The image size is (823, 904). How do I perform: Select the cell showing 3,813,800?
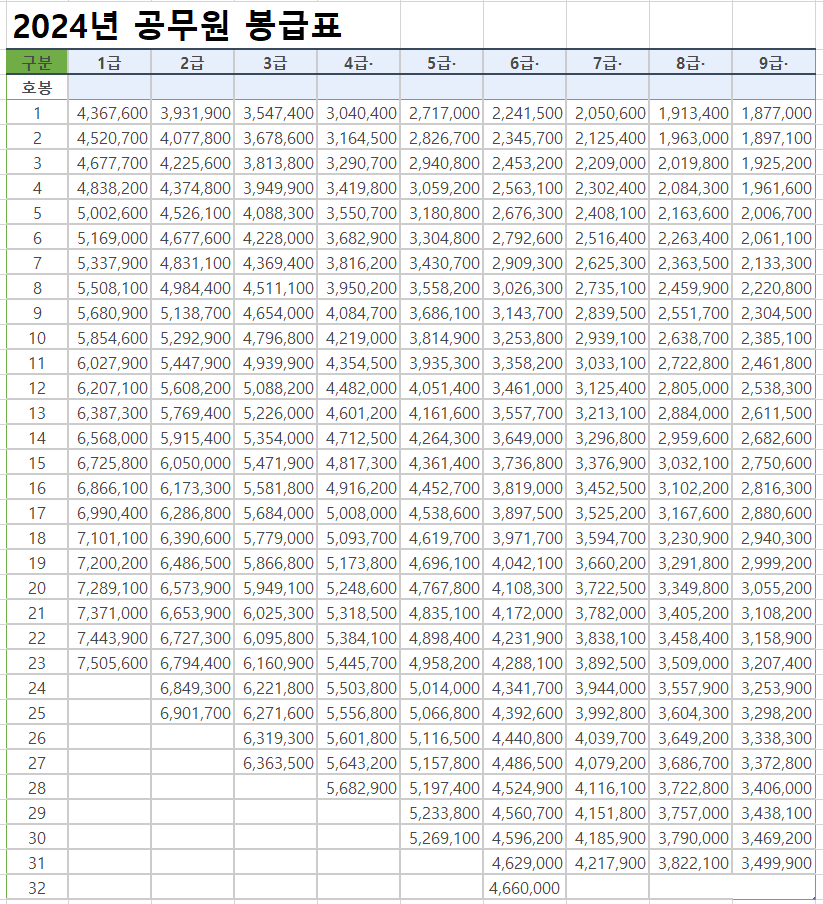coord(275,163)
